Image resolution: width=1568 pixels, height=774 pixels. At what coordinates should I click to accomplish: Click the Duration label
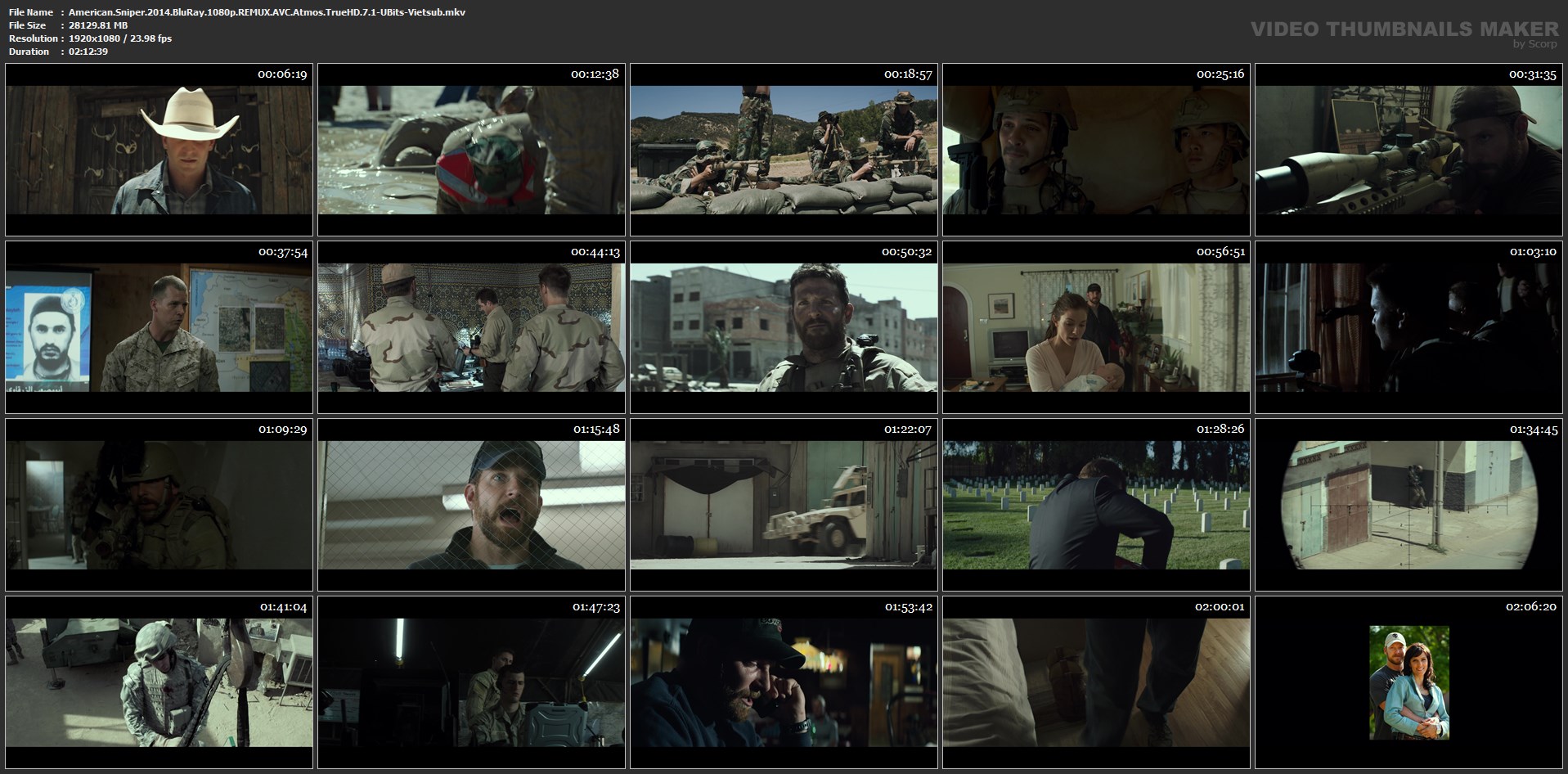pos(29,52)
